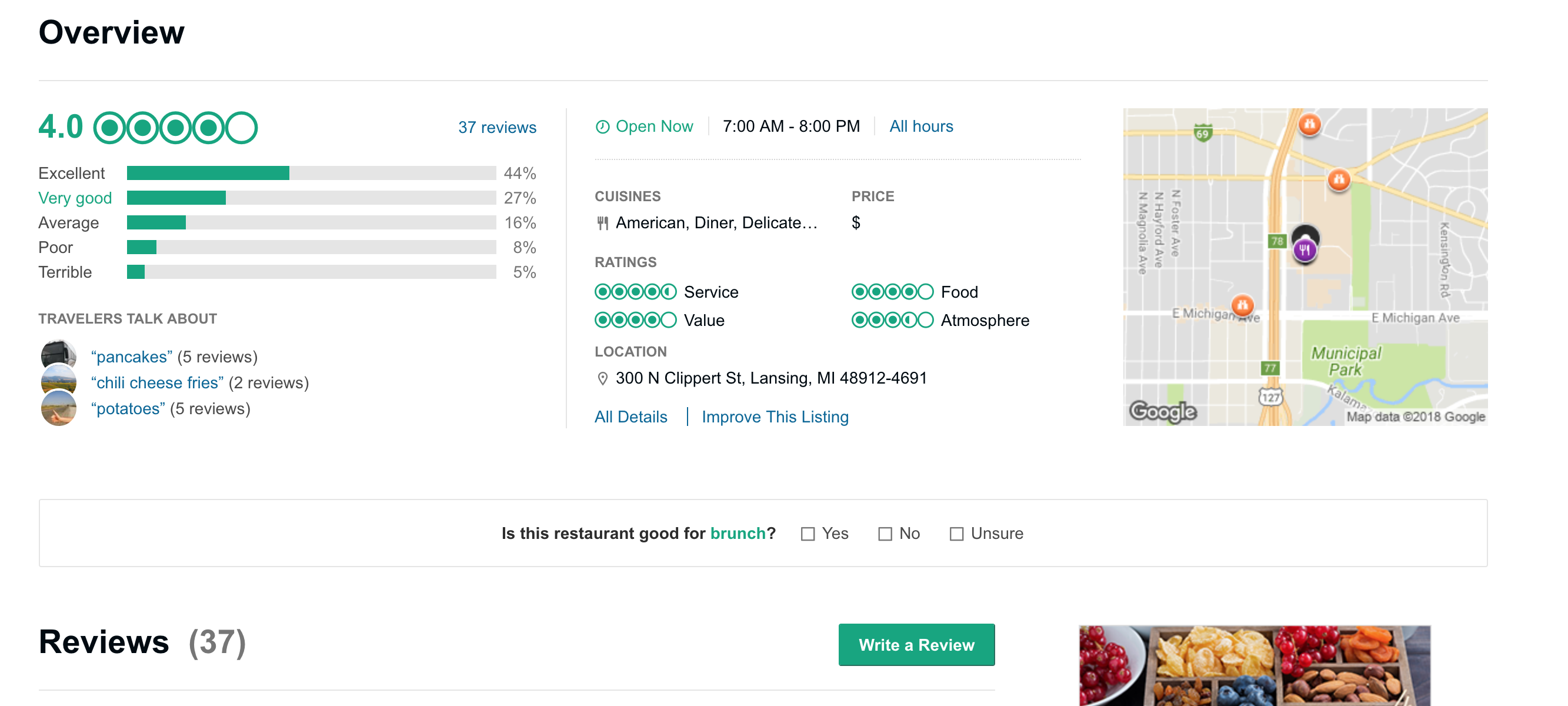The width and height of the screenshot is (1568, 706).
Task: Click the location pin icon by address
Action: (602, 379)
